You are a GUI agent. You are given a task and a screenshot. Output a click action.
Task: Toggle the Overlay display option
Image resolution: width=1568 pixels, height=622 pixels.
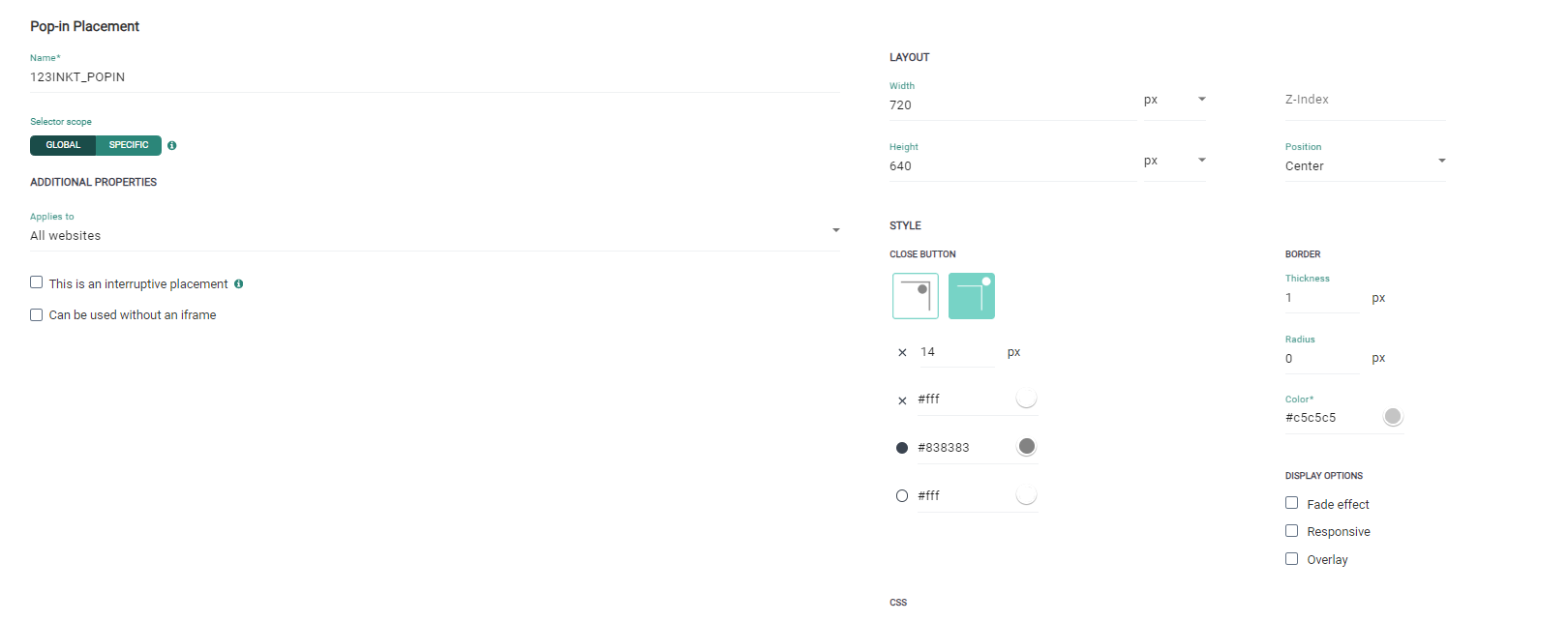[1291, 559]
